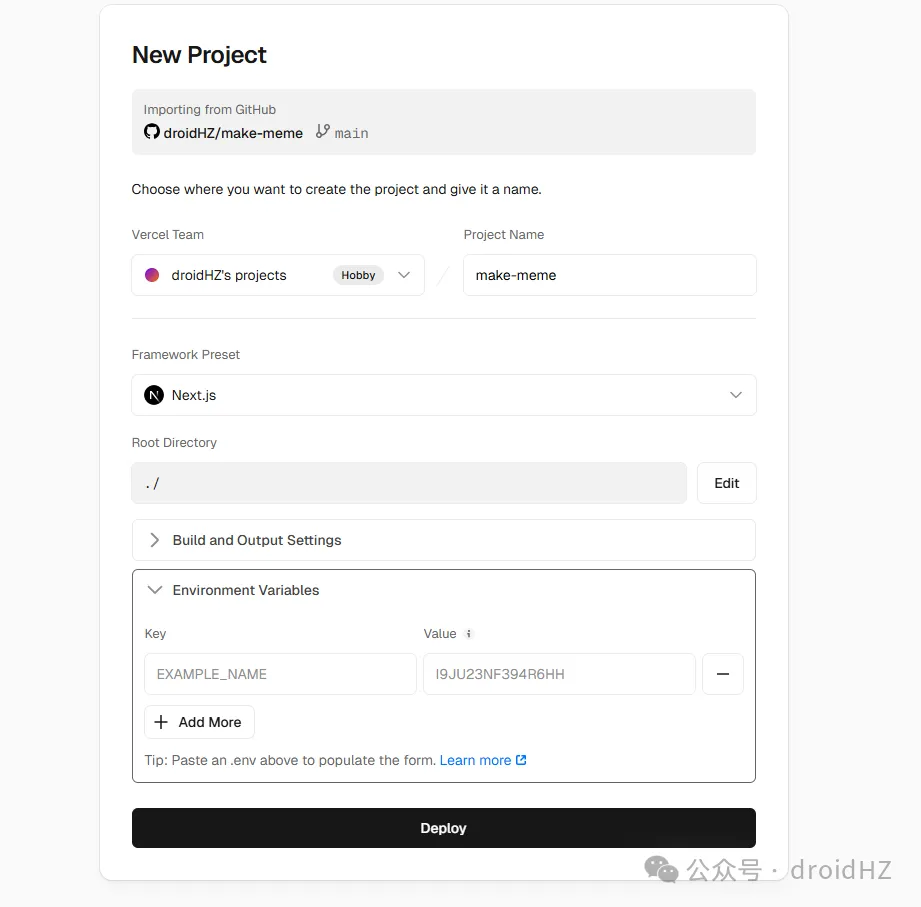Click the external link icon after Learn more
Viewport: 921px width, 907px height.
tap(521, 760)
